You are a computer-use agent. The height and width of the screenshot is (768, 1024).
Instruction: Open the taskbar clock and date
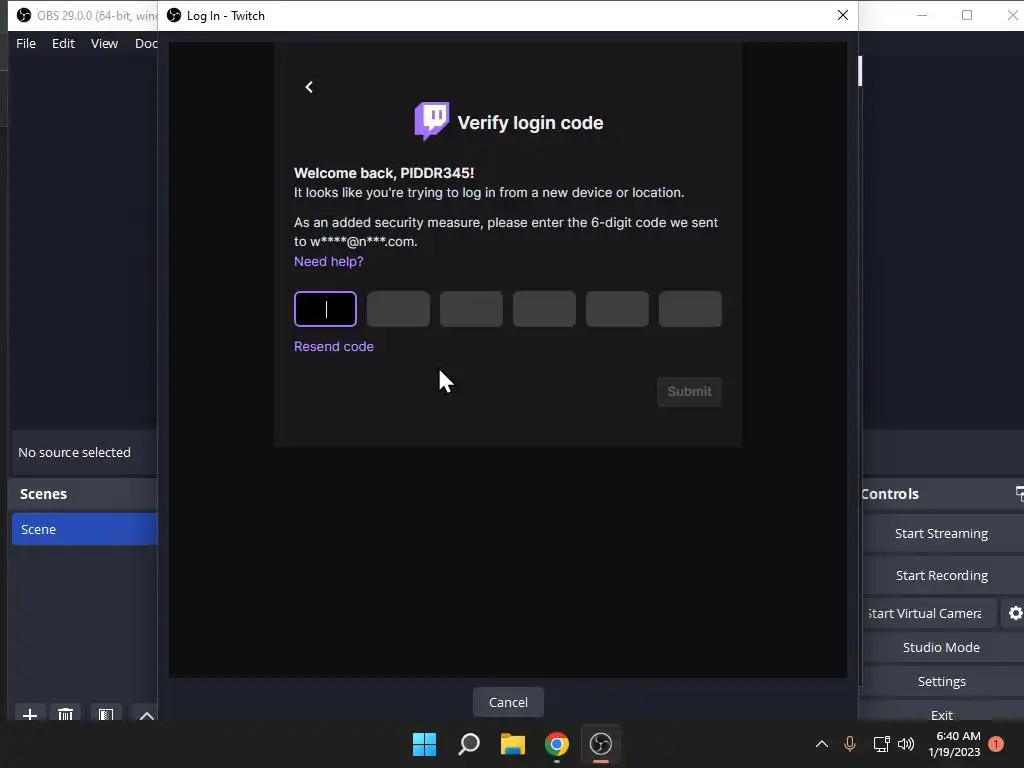point(954,744)
